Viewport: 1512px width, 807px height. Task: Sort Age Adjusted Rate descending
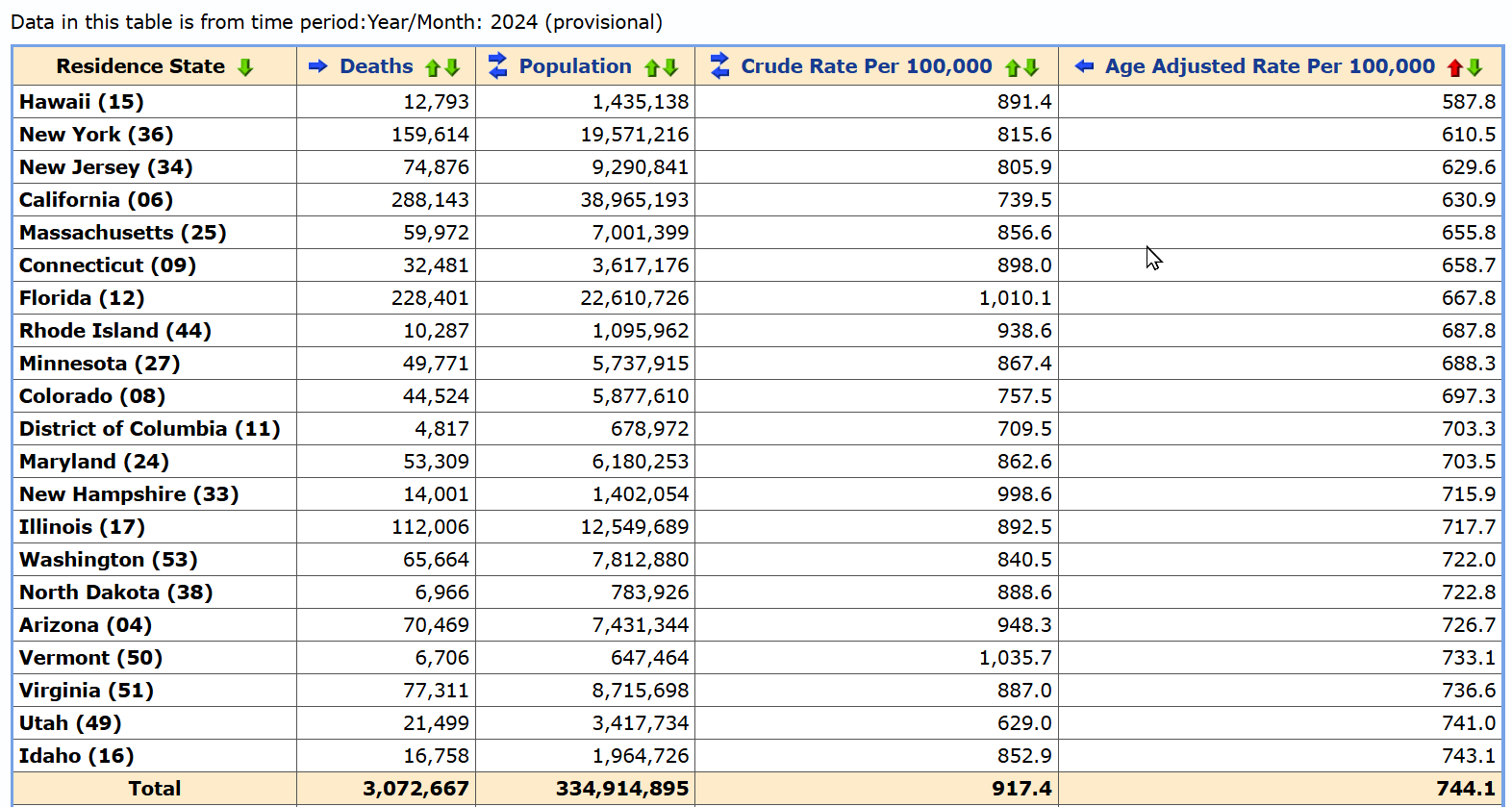coord(1475,67)
